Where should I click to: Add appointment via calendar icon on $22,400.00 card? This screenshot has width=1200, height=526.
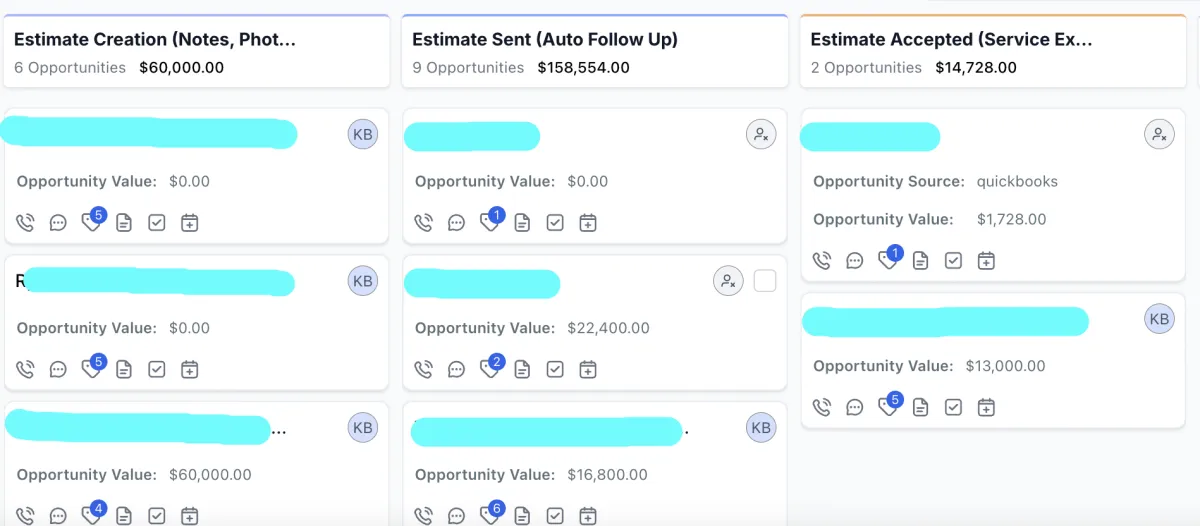(x=588, y=369)
